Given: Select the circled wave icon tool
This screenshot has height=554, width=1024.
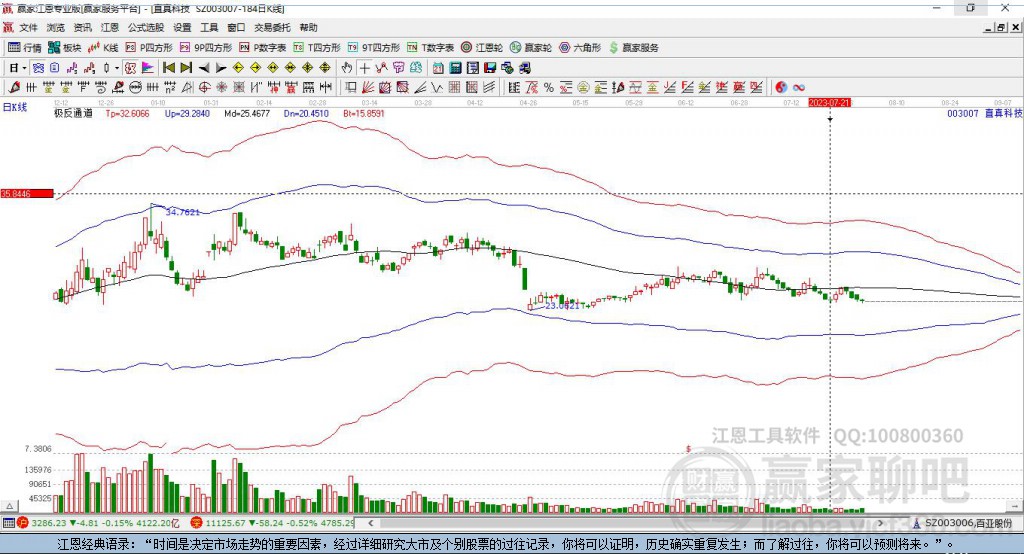Looking at the screenshot, I should 135,87.
